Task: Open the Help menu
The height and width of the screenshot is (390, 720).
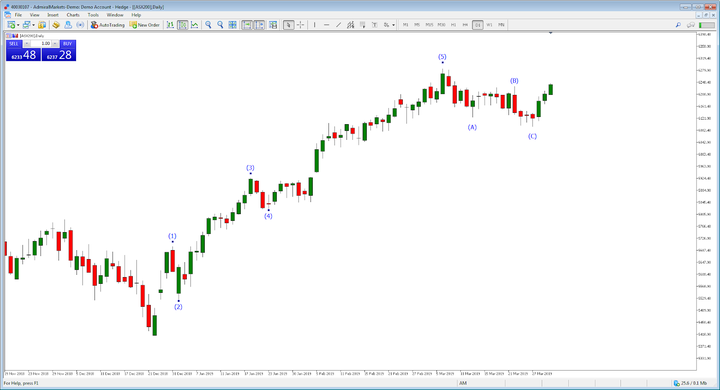Action: 136,15
